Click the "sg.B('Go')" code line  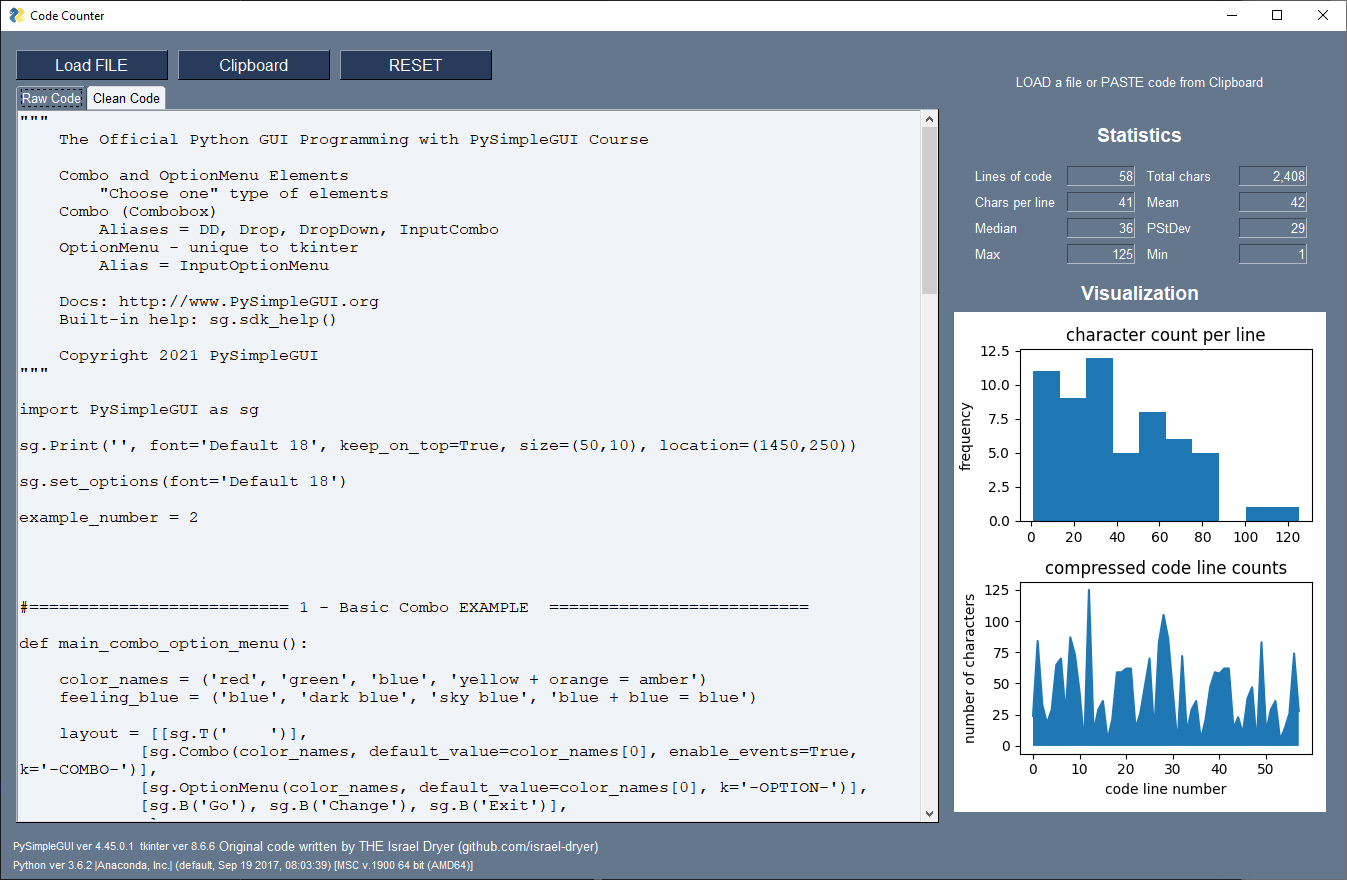coord(354,805)
